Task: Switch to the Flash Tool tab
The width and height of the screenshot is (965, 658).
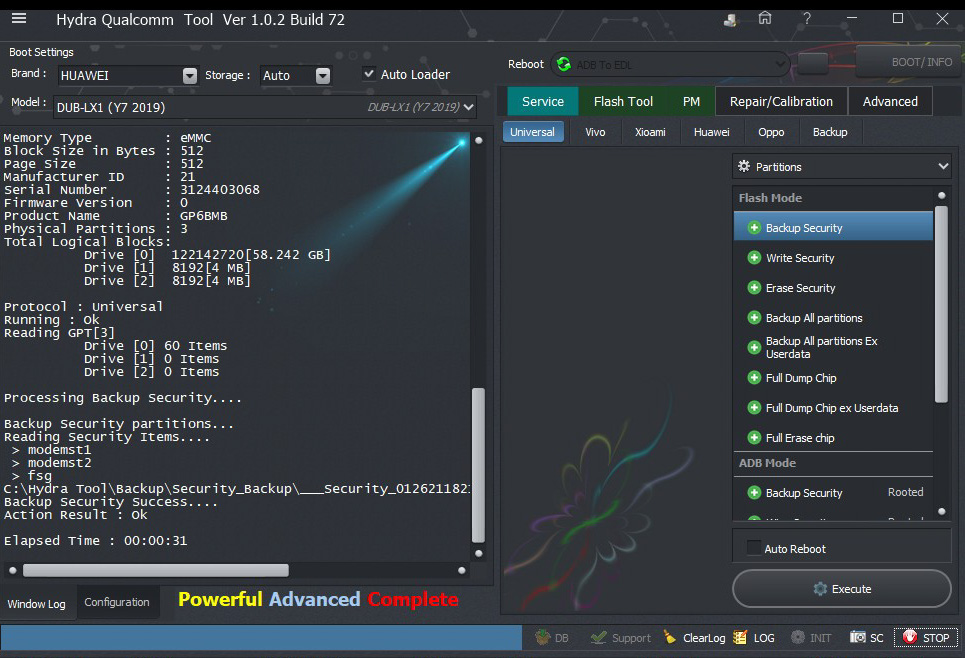Action: coord(623,101)
